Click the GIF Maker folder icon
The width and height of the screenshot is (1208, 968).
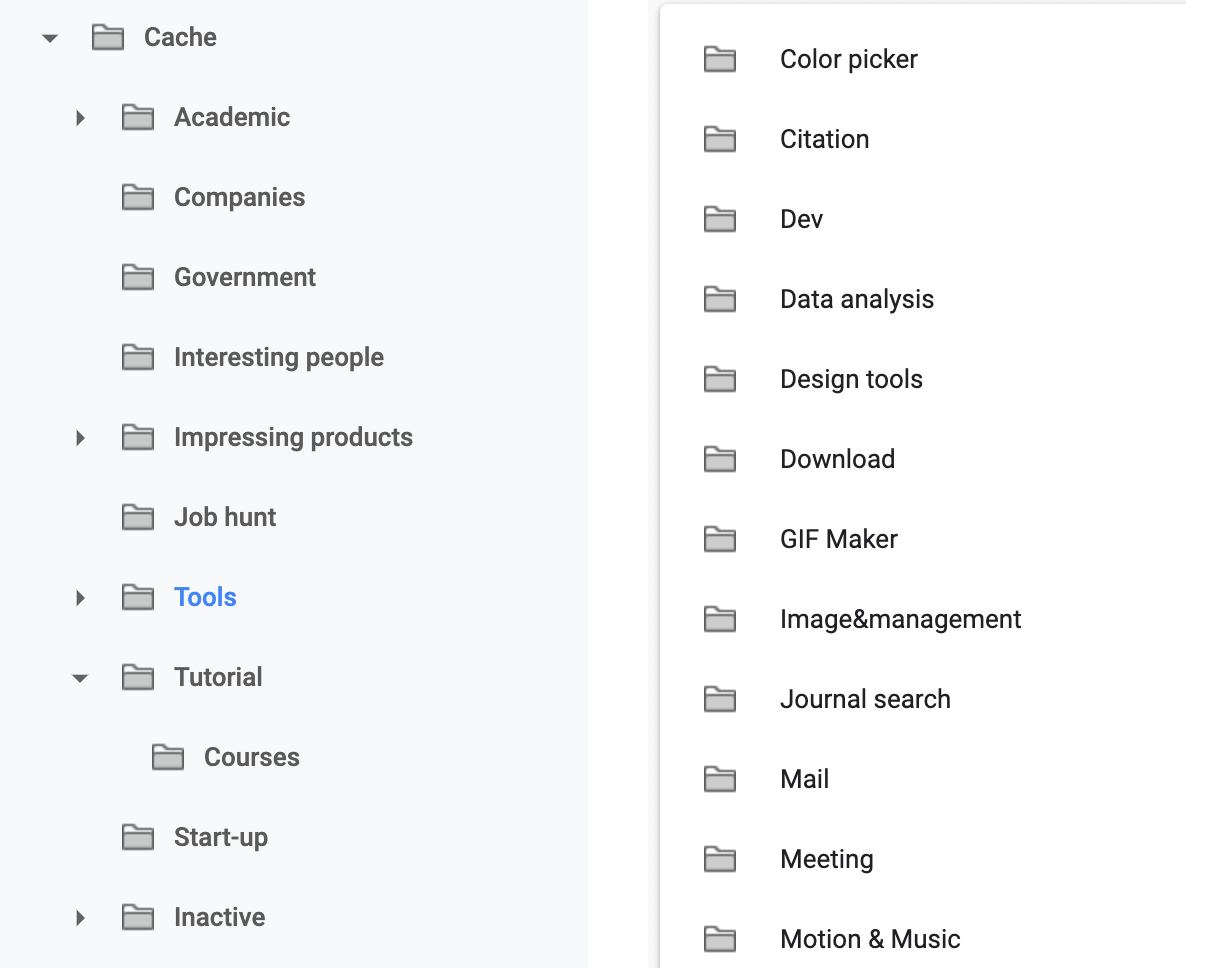click(720, 540)
